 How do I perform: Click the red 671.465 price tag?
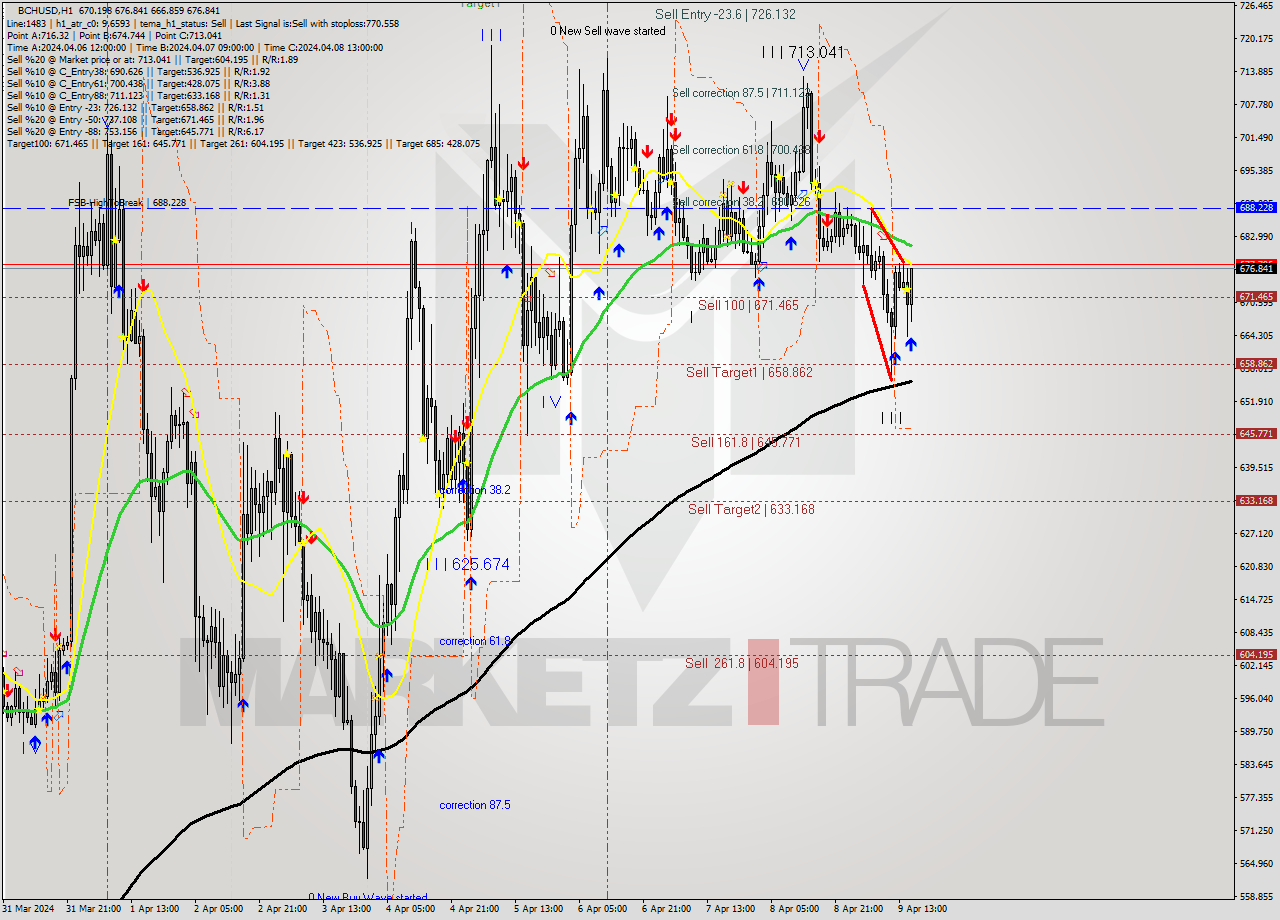click(1256, 297)
